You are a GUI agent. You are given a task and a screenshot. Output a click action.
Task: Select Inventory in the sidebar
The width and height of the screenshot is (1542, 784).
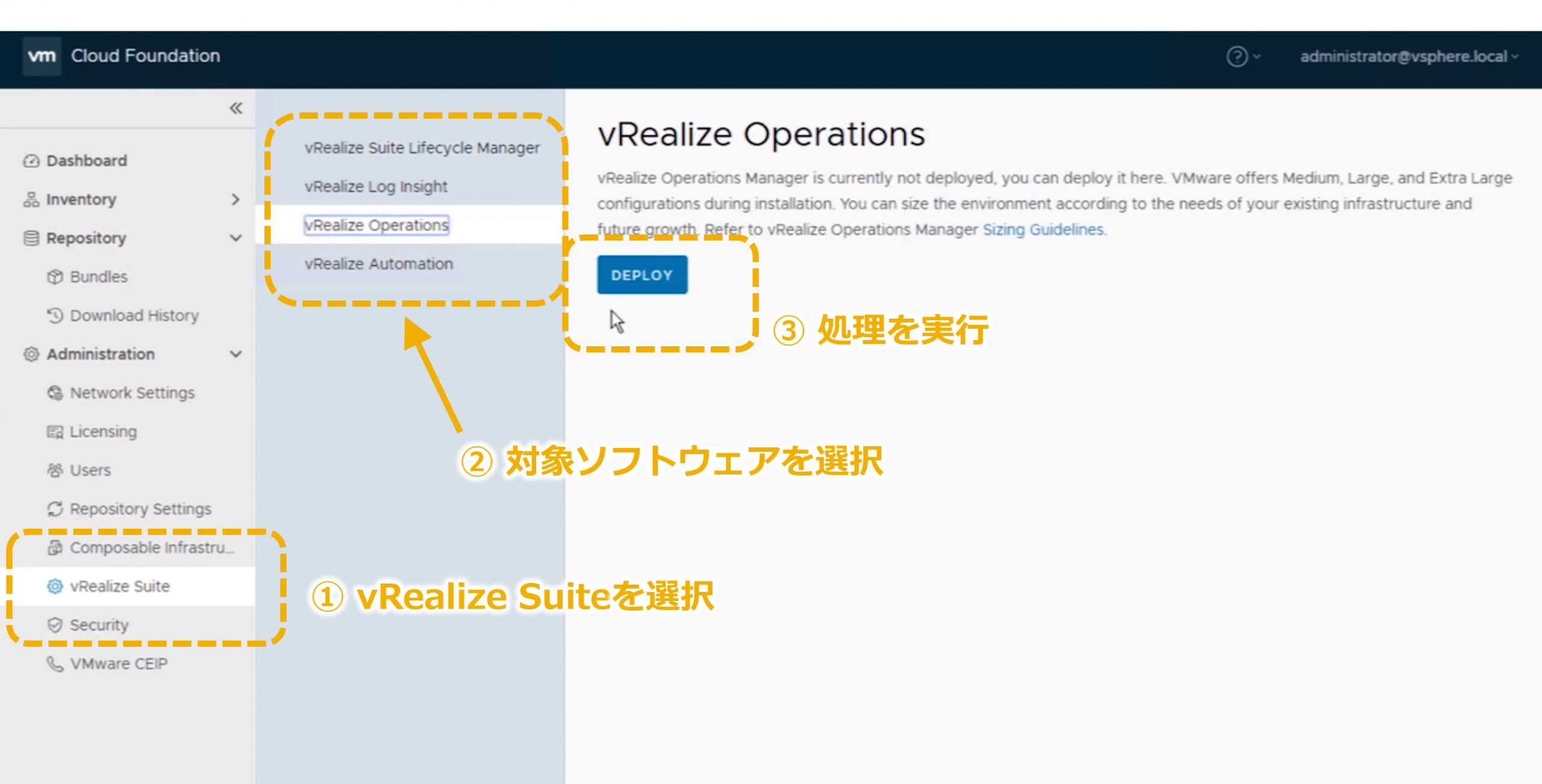tap(81, 199)
